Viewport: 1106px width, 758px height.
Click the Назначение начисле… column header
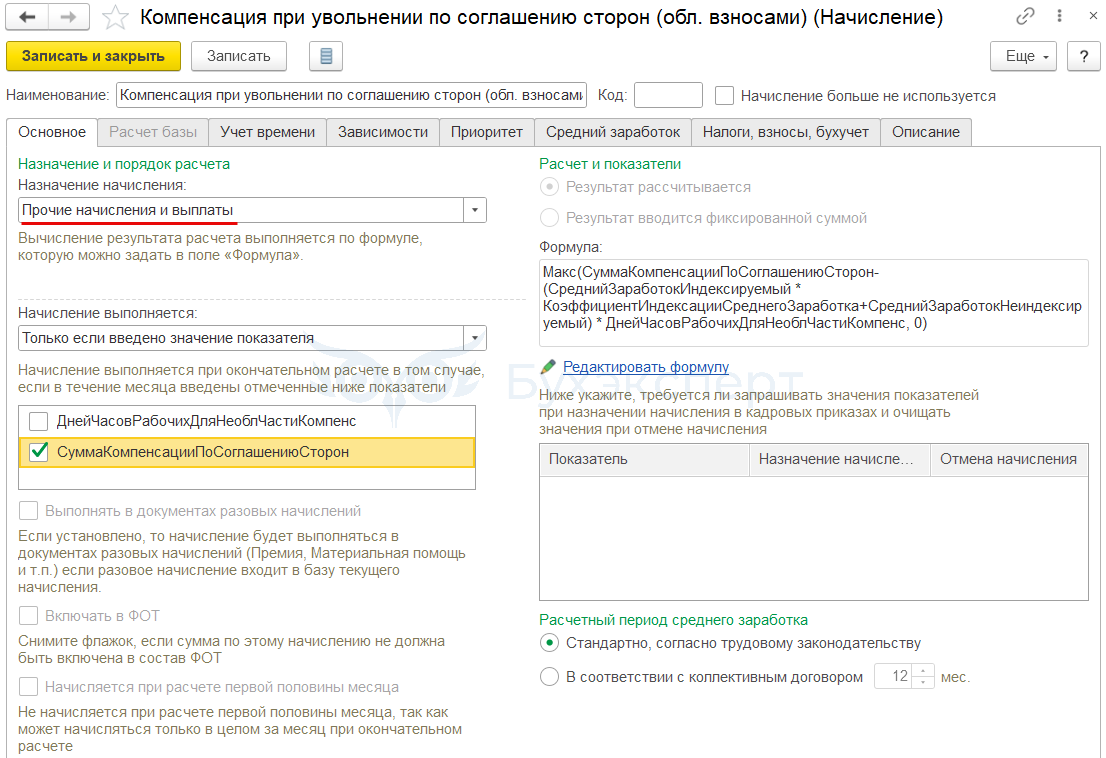tap(839, 459)
